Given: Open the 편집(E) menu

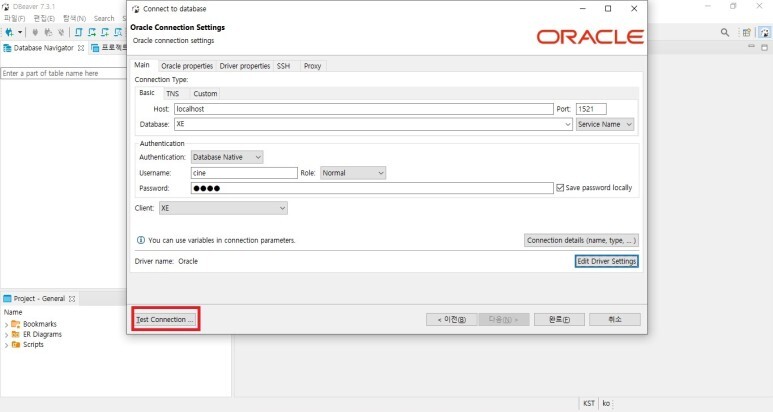Looking at the screenshot, I should click(x=44, y=18).
